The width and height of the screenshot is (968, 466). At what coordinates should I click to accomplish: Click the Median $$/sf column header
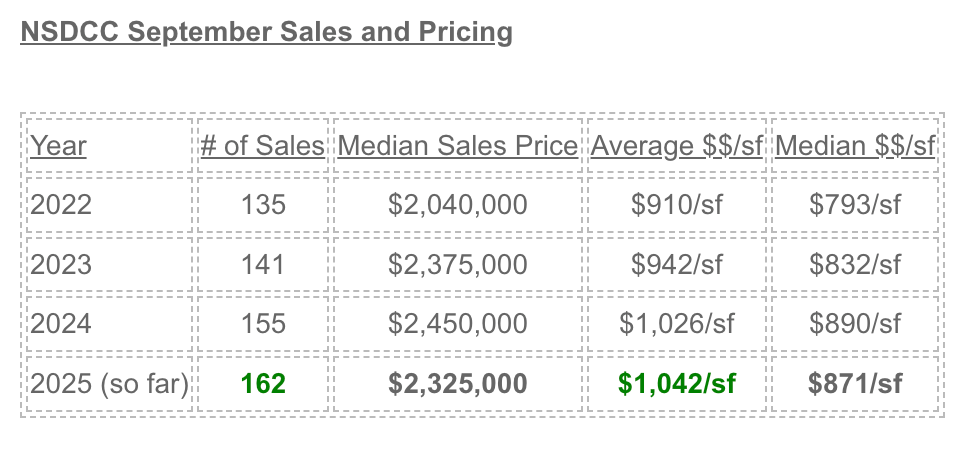click(x=855, y=146)
